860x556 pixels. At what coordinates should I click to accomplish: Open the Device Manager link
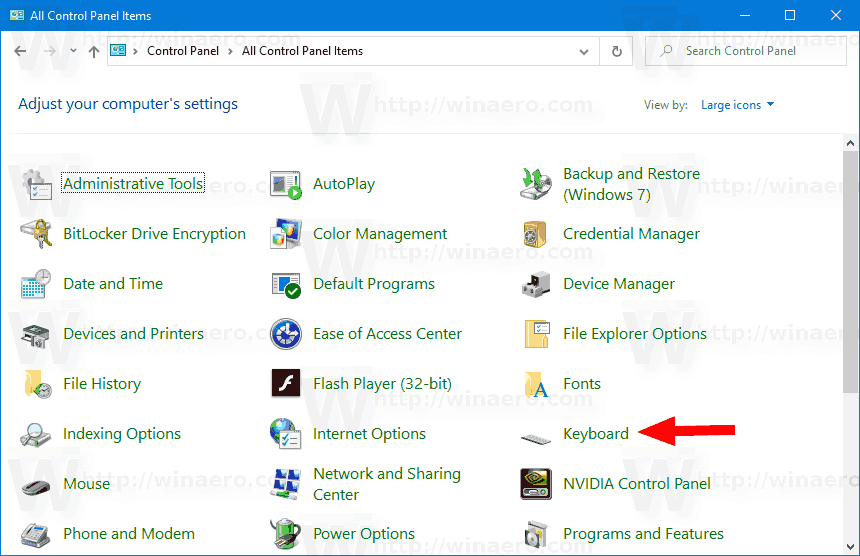[619, 284]
